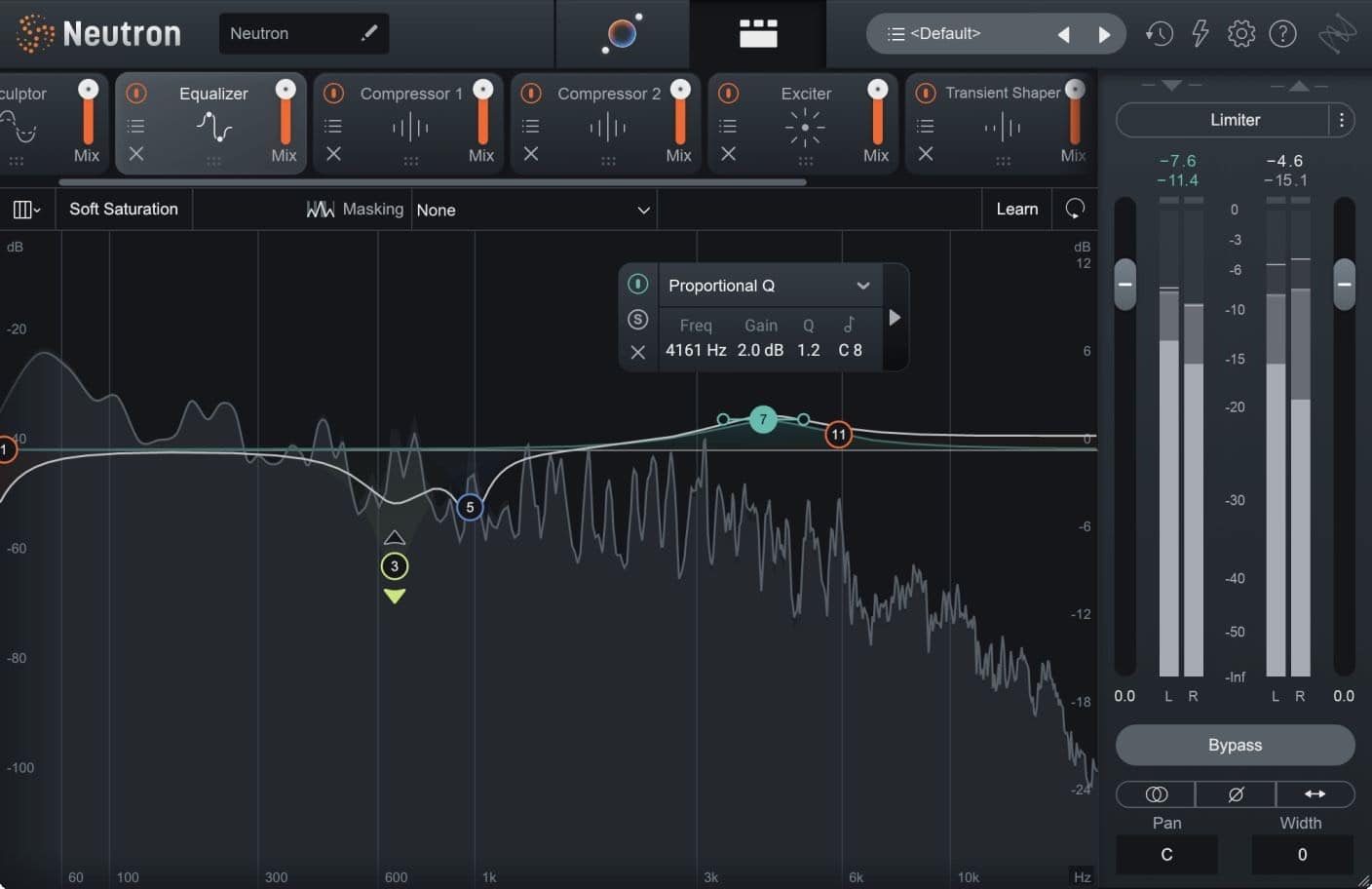Viewport: 1372px width, 889px height.
Task: Click the left output gain slider handle
Action: [x=1124, y=284]
